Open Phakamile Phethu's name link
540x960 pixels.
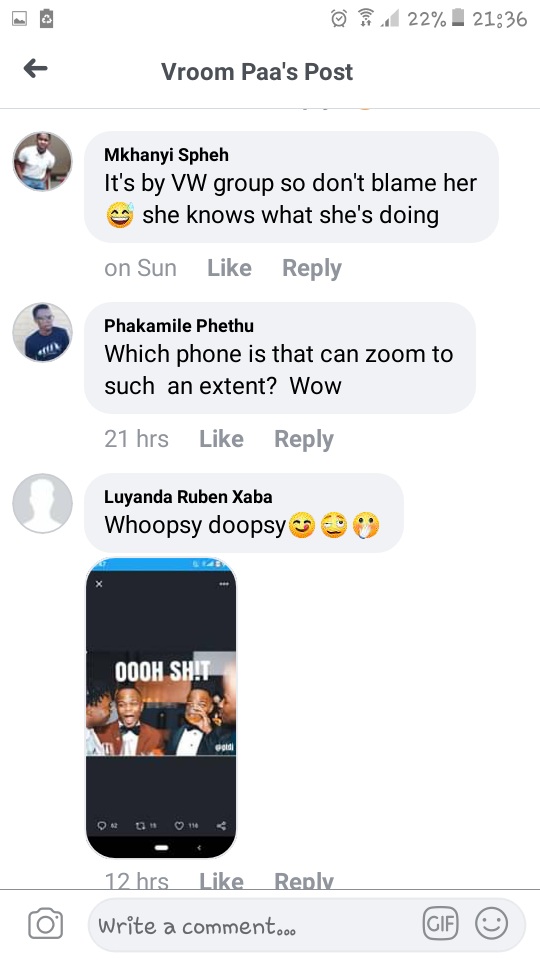point(179,326)
